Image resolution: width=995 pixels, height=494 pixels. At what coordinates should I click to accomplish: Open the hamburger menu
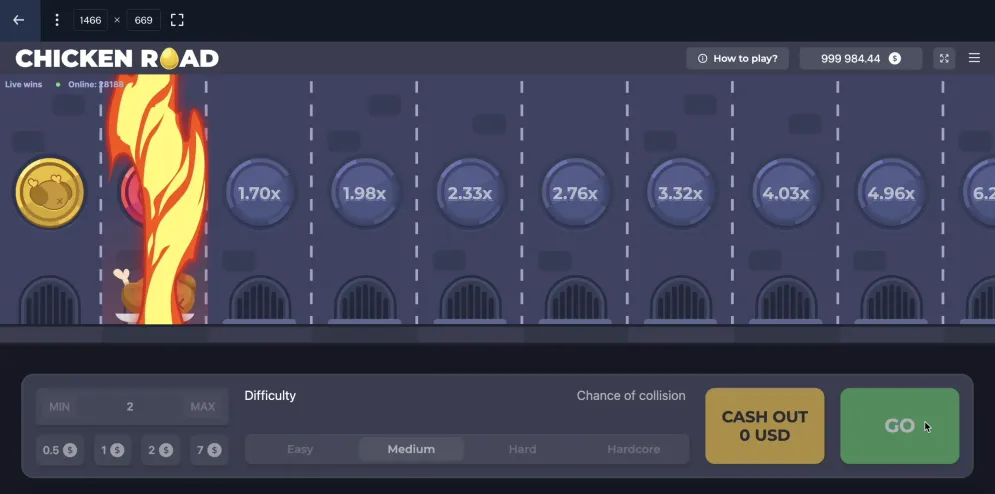tap(974, 59)
